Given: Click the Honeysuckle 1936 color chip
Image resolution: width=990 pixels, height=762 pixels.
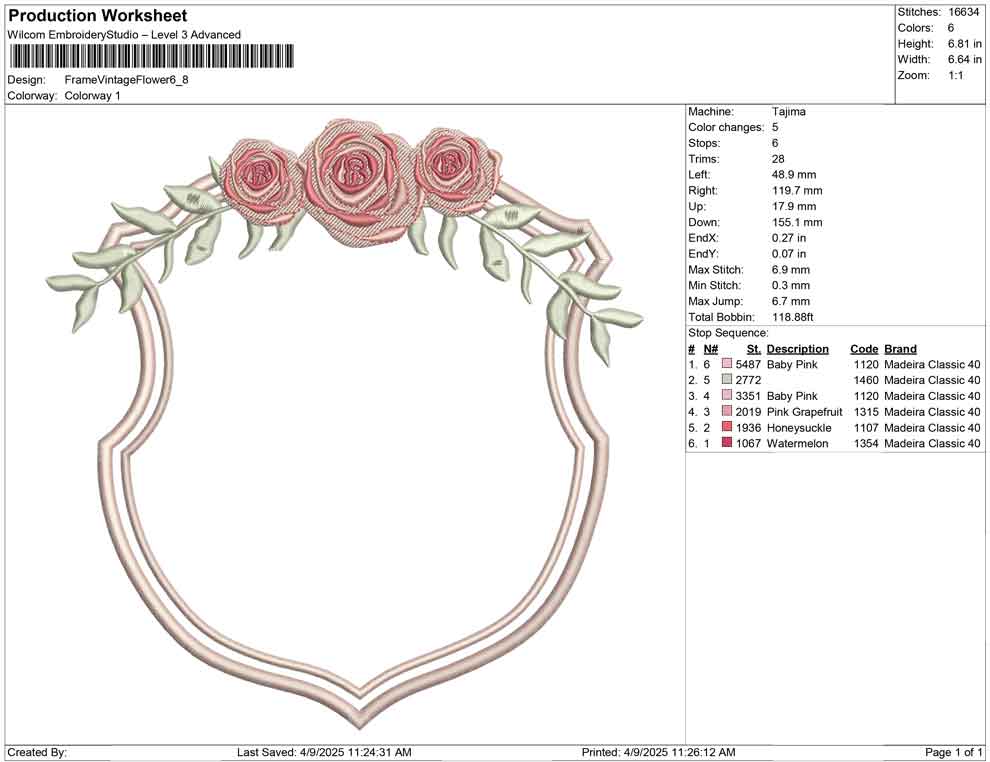Looking at the screenshot, I should pyautogui.click(x=727, y=427).
